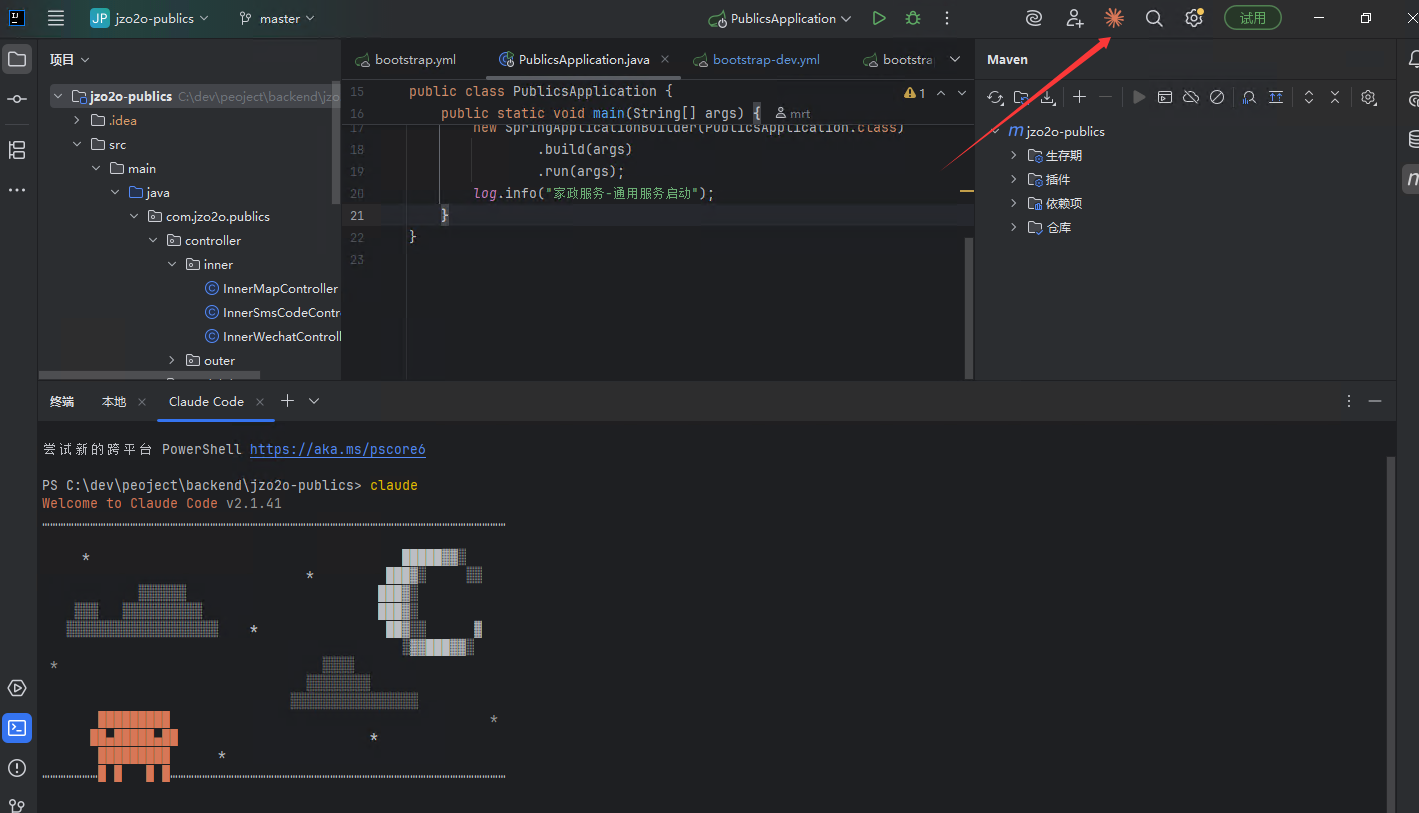
Task: Open Search Everywhere magnifier icon
Action: (1154, 18)
